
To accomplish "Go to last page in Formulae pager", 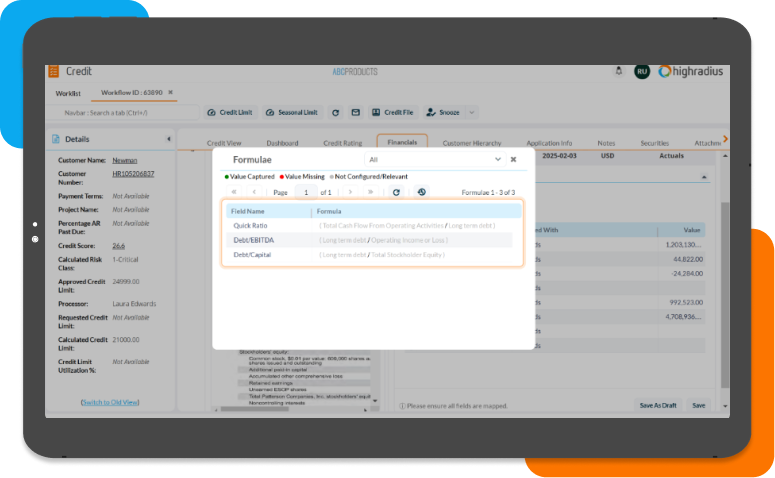I will (x=370, y=192).
